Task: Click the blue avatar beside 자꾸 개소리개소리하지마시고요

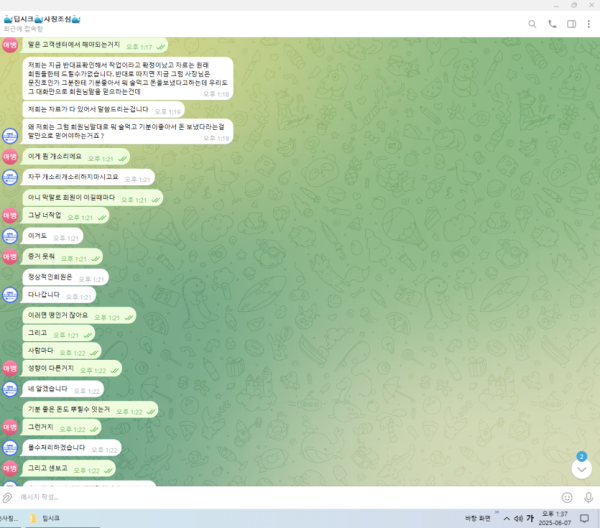Action: [10, 177]
